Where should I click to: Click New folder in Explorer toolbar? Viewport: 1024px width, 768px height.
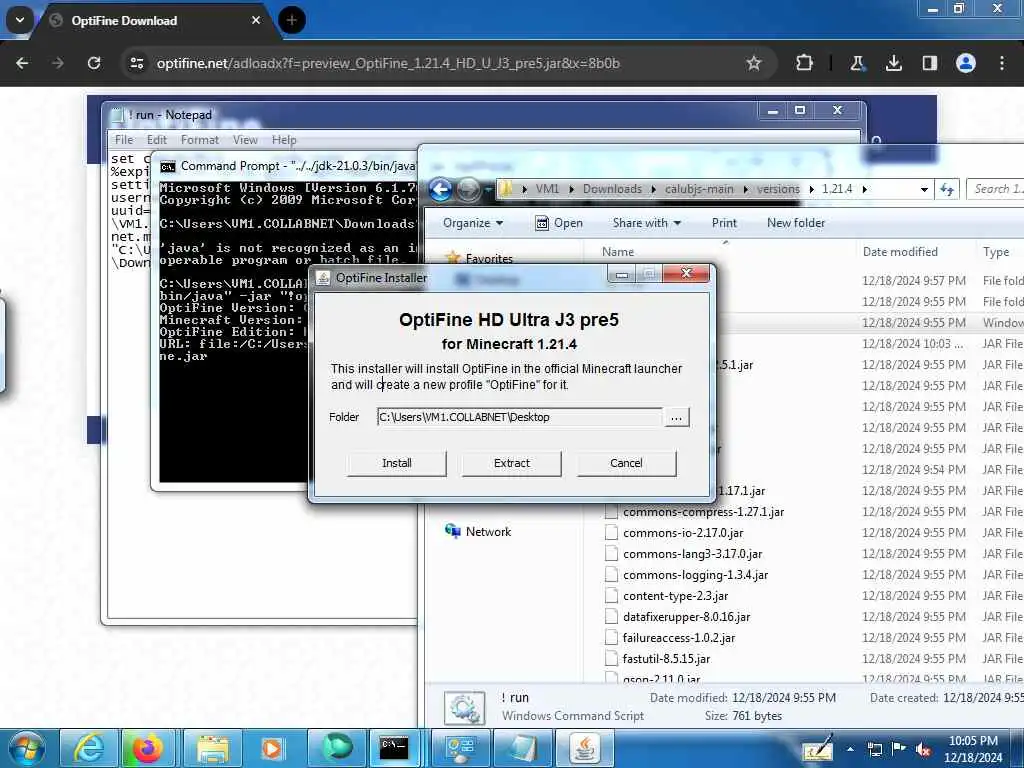pyautogui.click(x=795, y=223)
